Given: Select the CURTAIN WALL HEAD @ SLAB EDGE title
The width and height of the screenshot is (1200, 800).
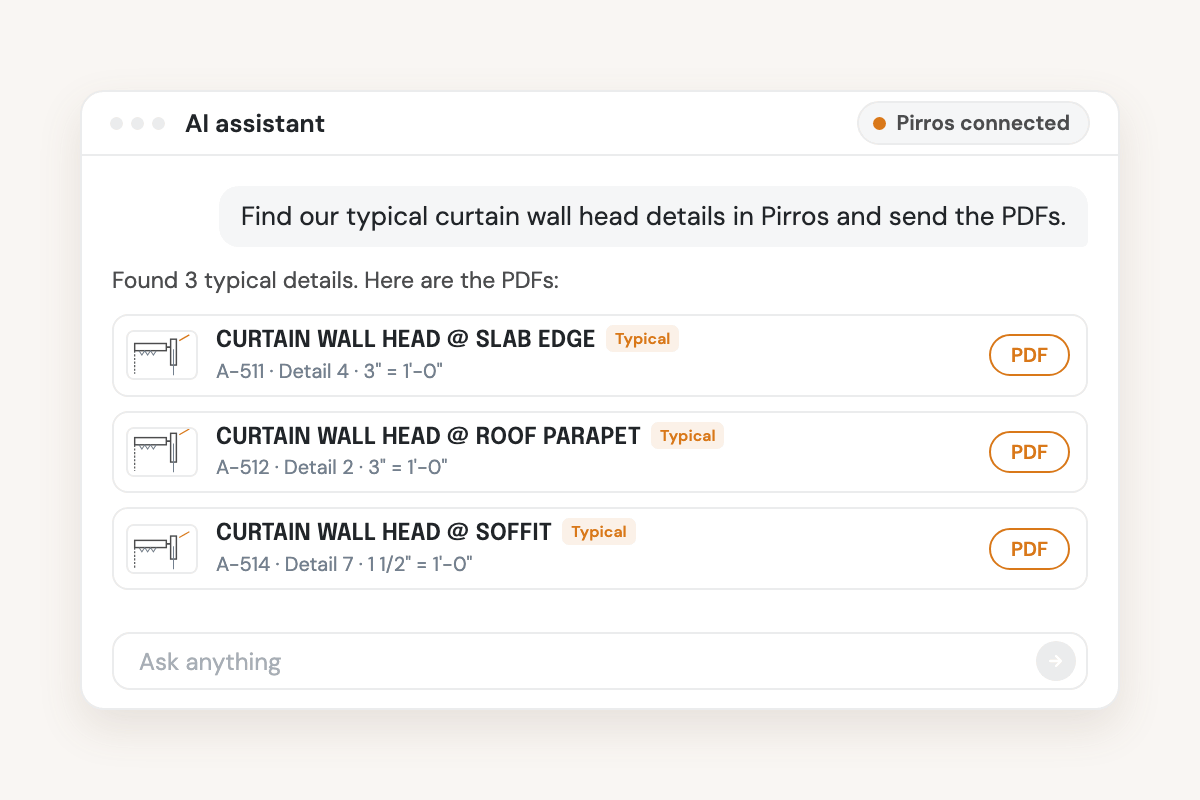Looking at the screenshot, I should pyautogui.click(x=405, y=339).
